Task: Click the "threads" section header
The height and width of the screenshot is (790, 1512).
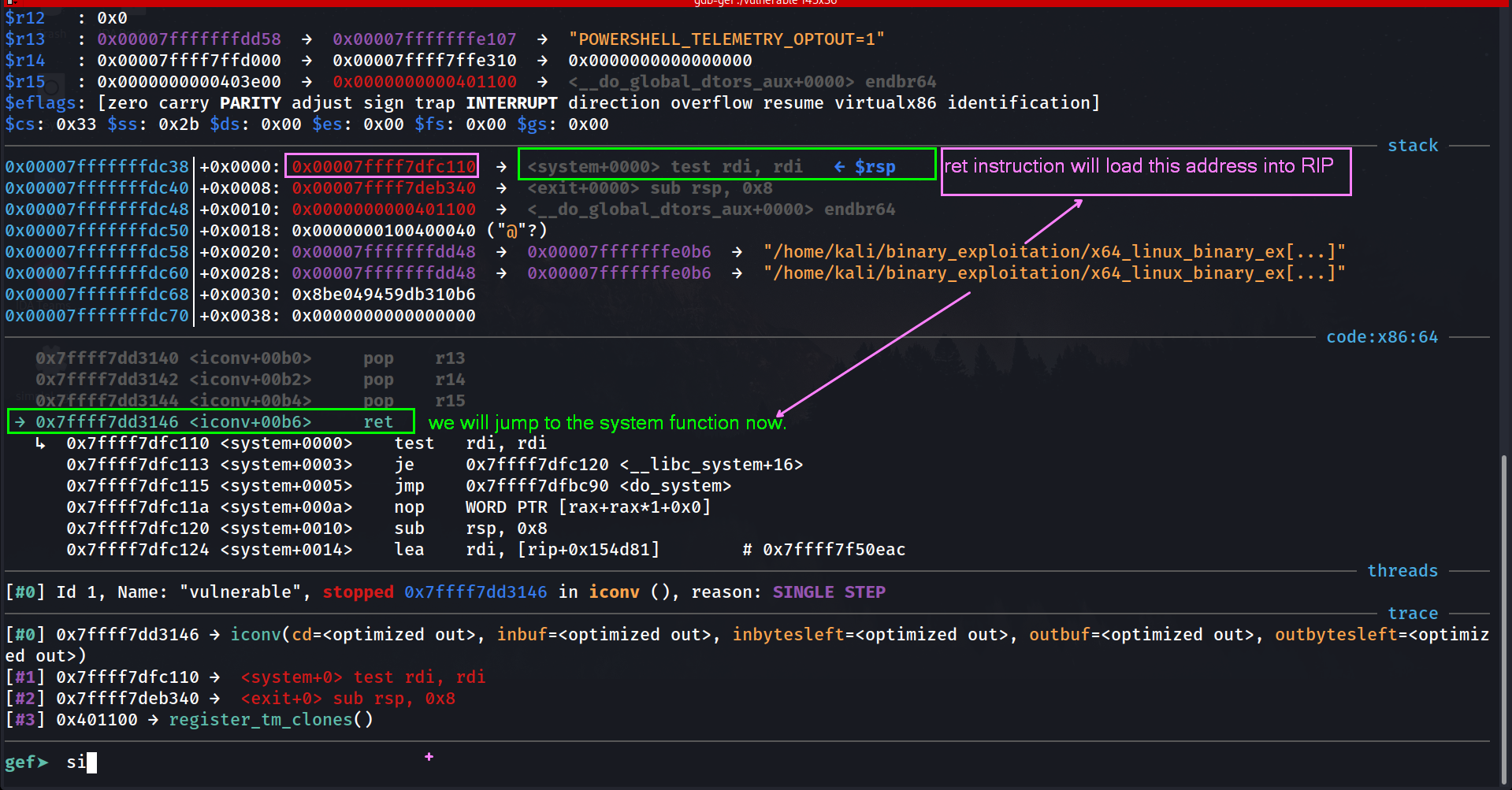Action: pyautogui.click(x=1402, y=571)
